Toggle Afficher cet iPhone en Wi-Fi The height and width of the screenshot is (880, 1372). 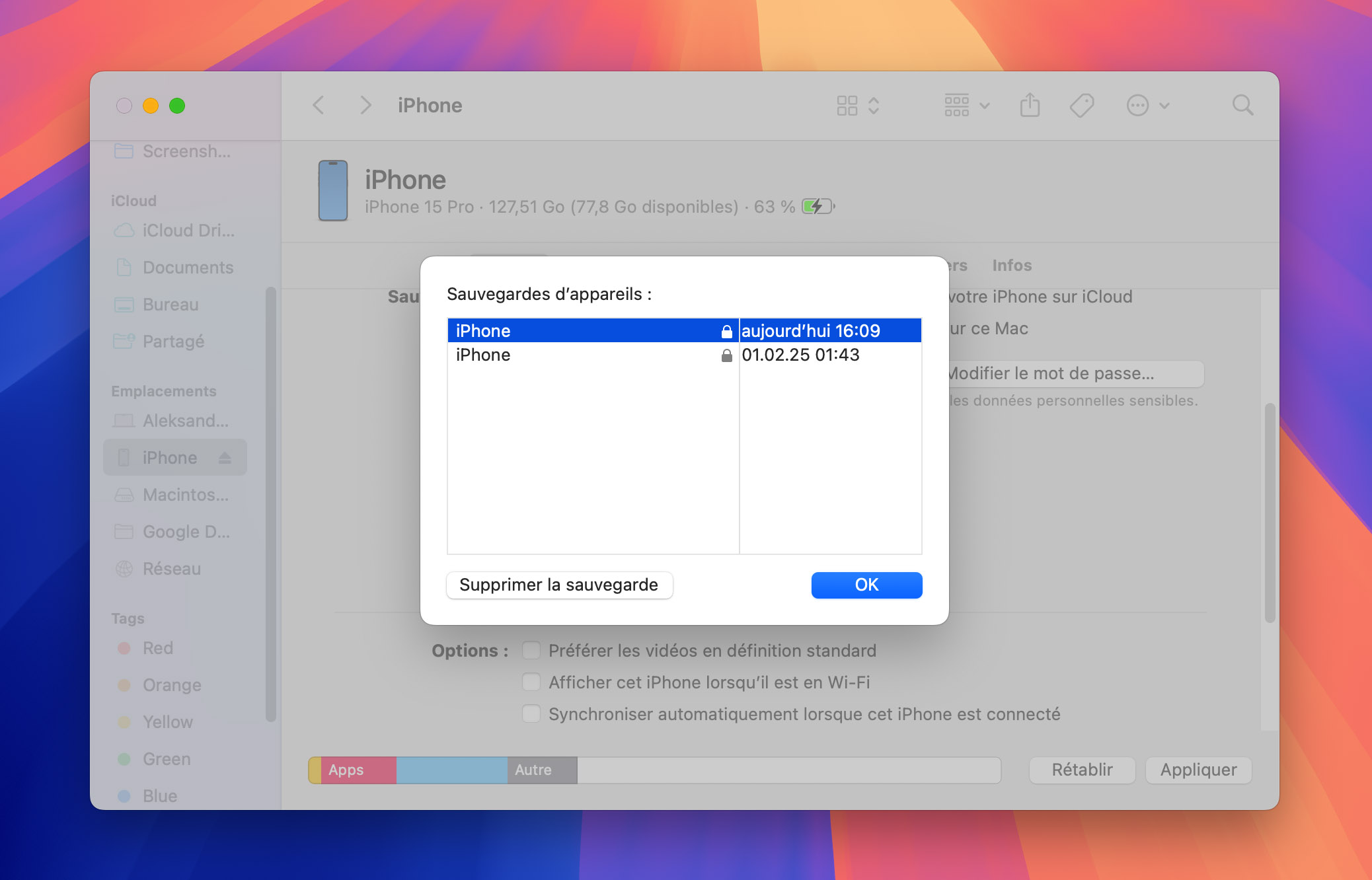click(x=531, y=682)
